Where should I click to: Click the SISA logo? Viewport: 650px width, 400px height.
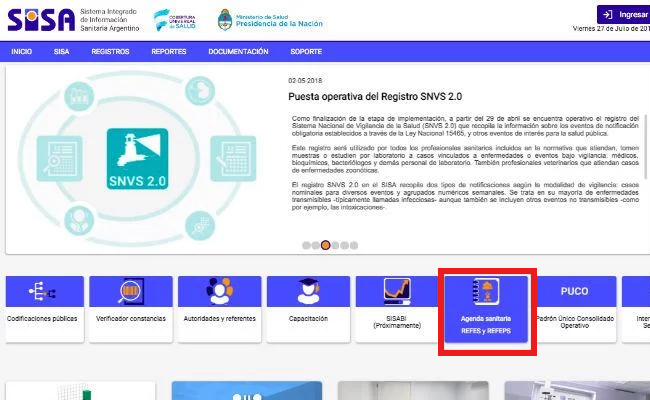(41, 19)
